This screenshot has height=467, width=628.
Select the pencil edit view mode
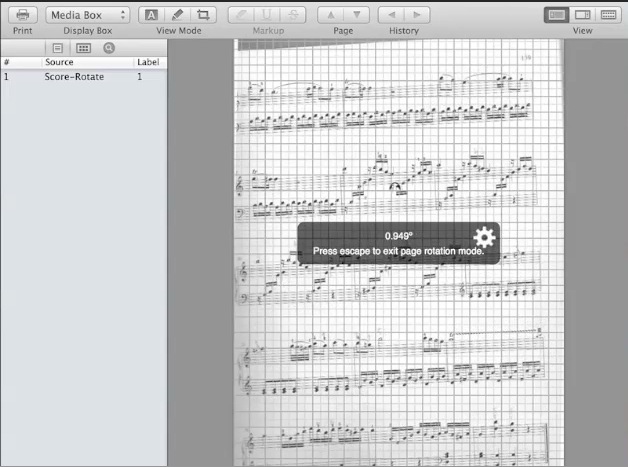tap(177, 15)
